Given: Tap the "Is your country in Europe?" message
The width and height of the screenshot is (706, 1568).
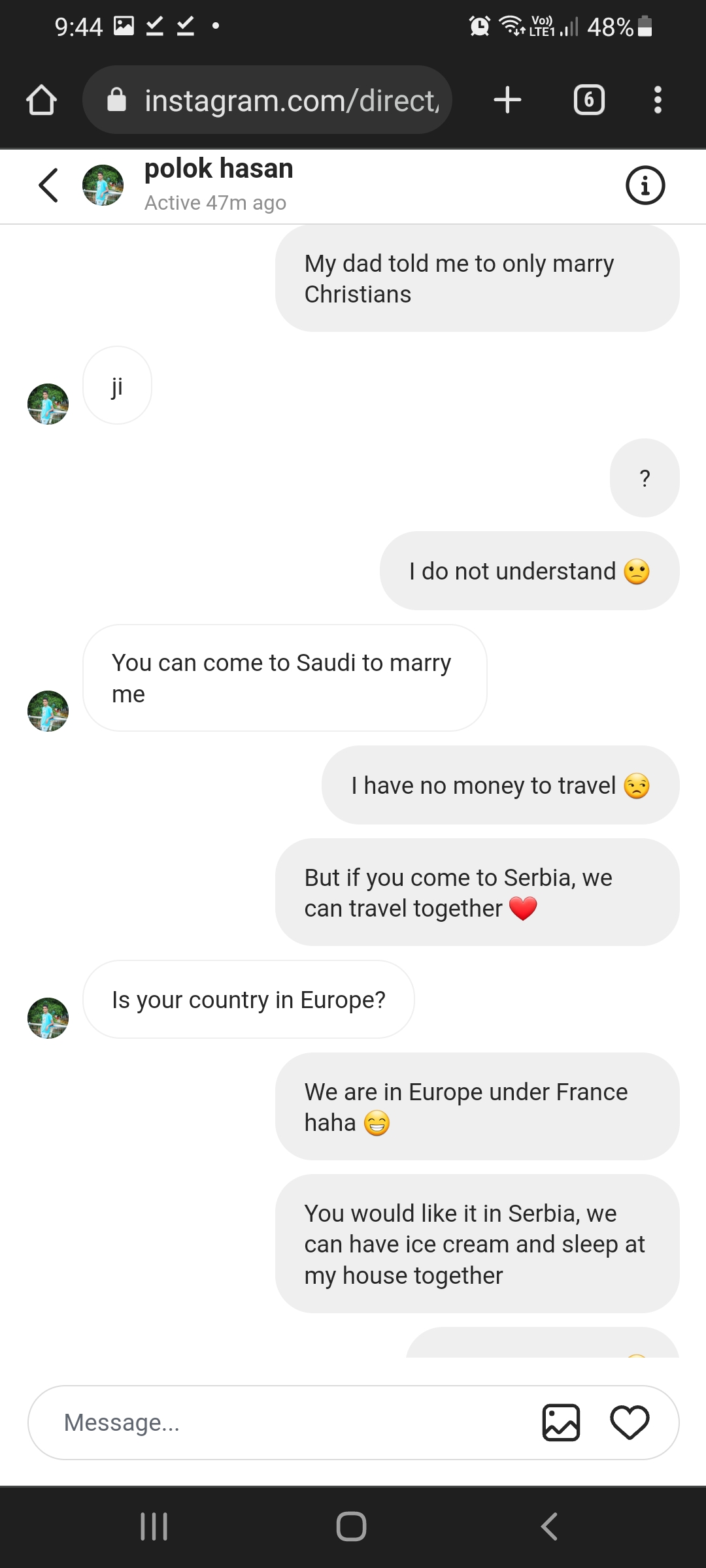Looking at the screenshot, I should coord(248,1000).
